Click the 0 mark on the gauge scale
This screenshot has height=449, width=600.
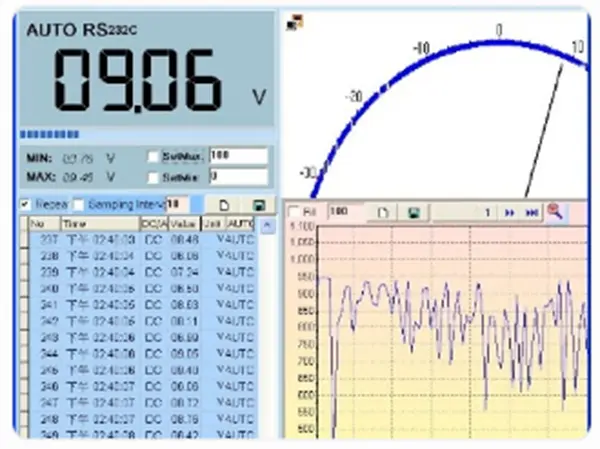pyautogui.click(x=499, y=30)
